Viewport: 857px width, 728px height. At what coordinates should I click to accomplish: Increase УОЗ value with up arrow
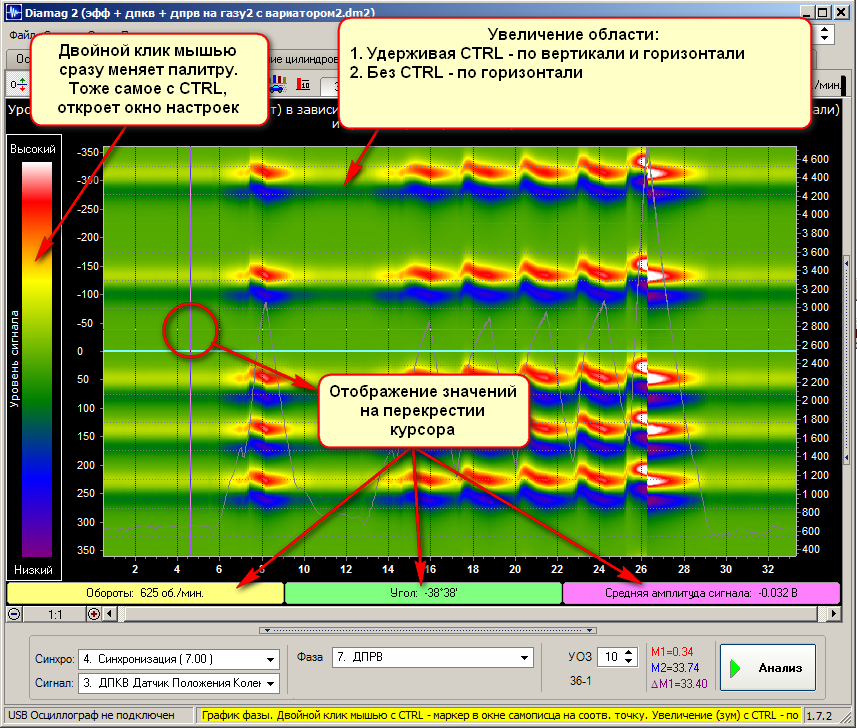(x=629, y=652)
